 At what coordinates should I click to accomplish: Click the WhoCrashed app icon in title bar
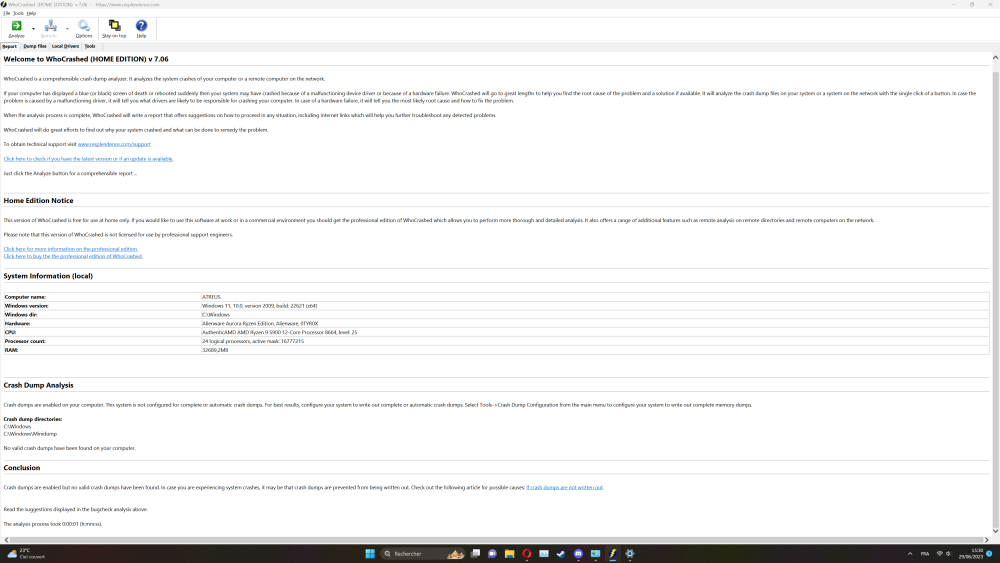pos(4,4)
